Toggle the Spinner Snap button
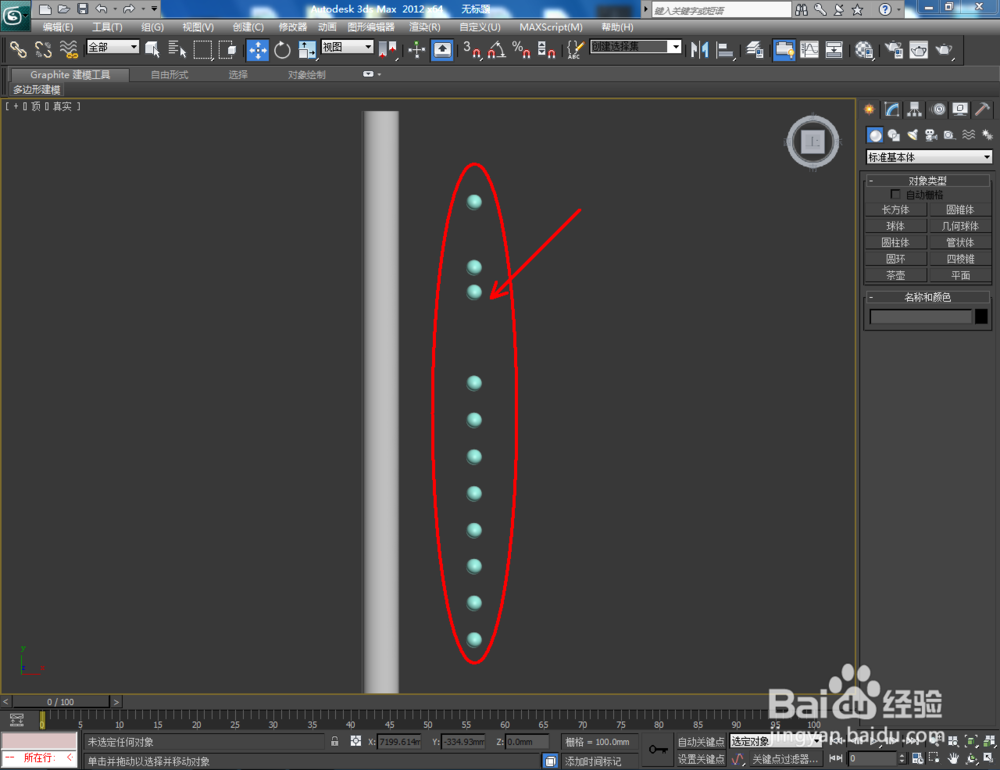The image size is (1000, 770). [547, 50]
